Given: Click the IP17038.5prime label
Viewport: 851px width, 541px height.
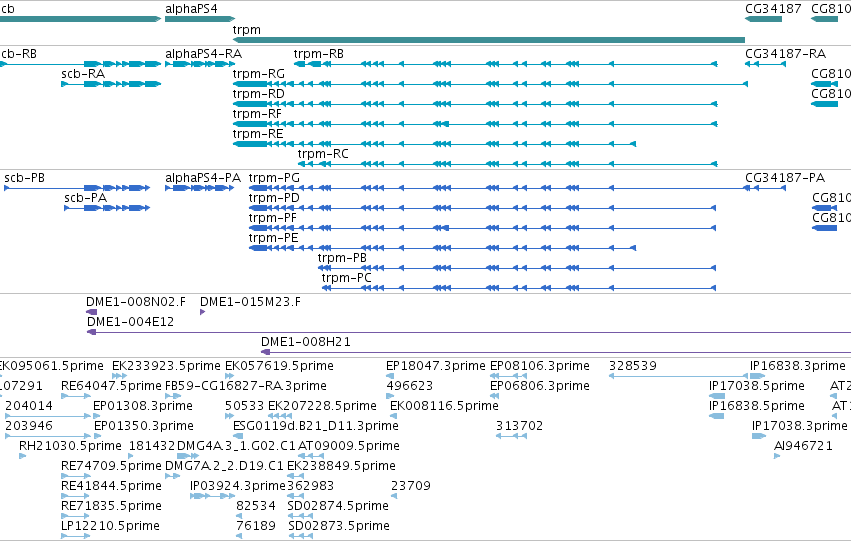Looking at the screenshot, I should click(756, 386).
